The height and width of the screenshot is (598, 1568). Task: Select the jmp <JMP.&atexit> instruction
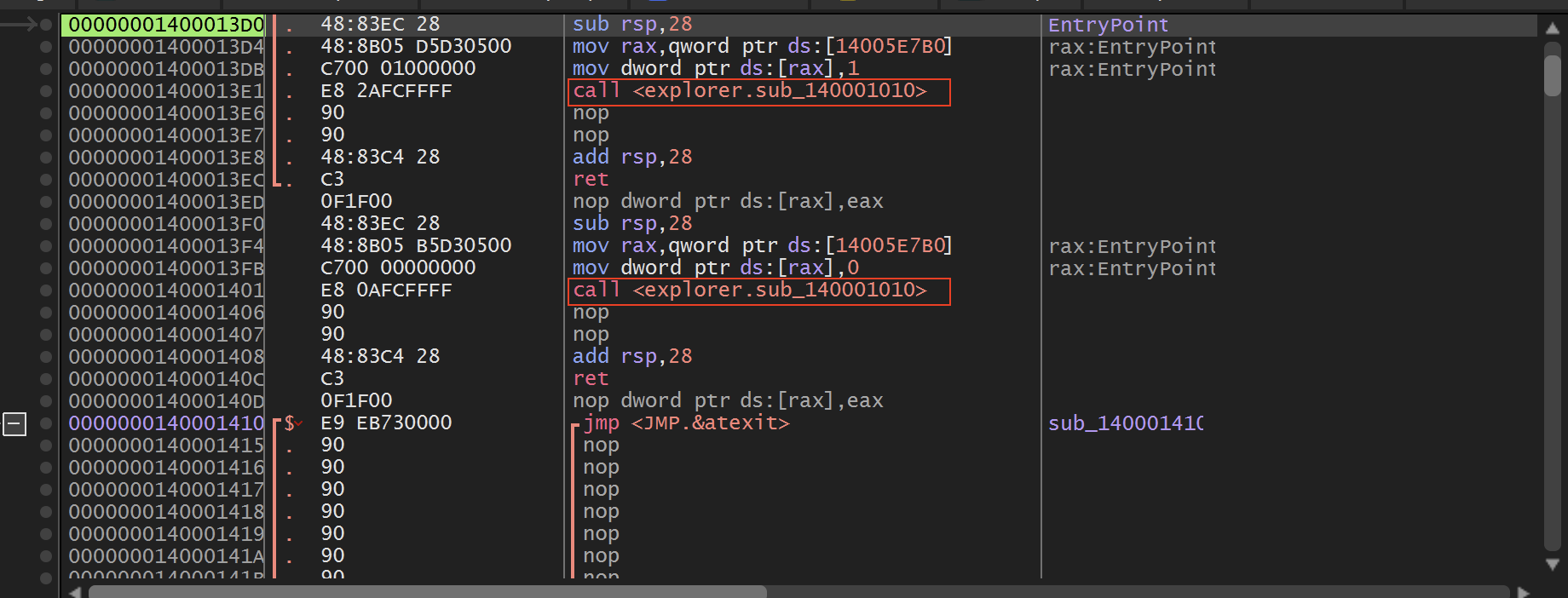pos(686,423)
